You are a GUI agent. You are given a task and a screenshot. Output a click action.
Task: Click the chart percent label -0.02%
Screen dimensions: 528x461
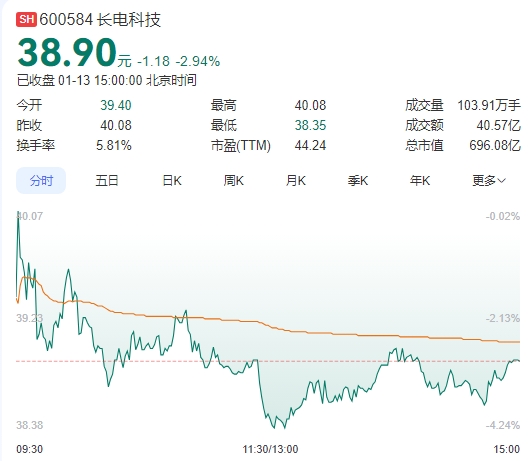tap(503, 216)
